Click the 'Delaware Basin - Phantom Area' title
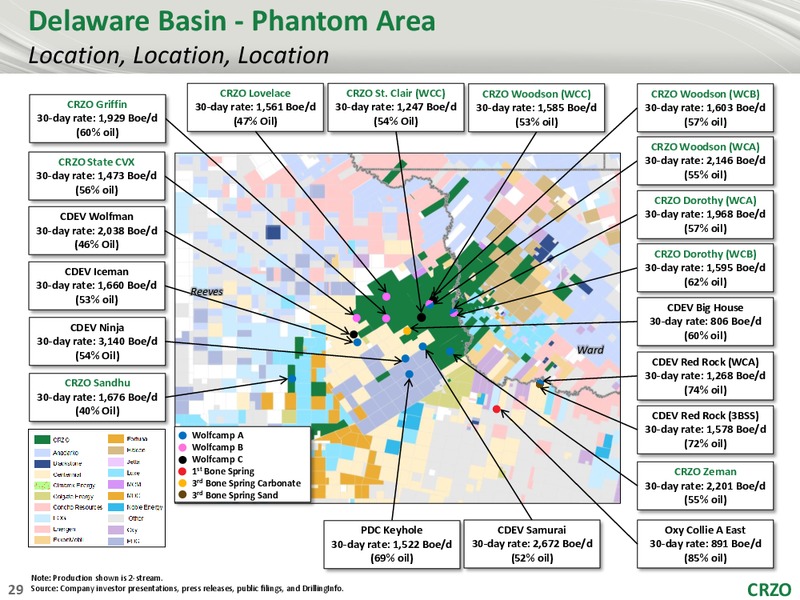 coord(232,21)
